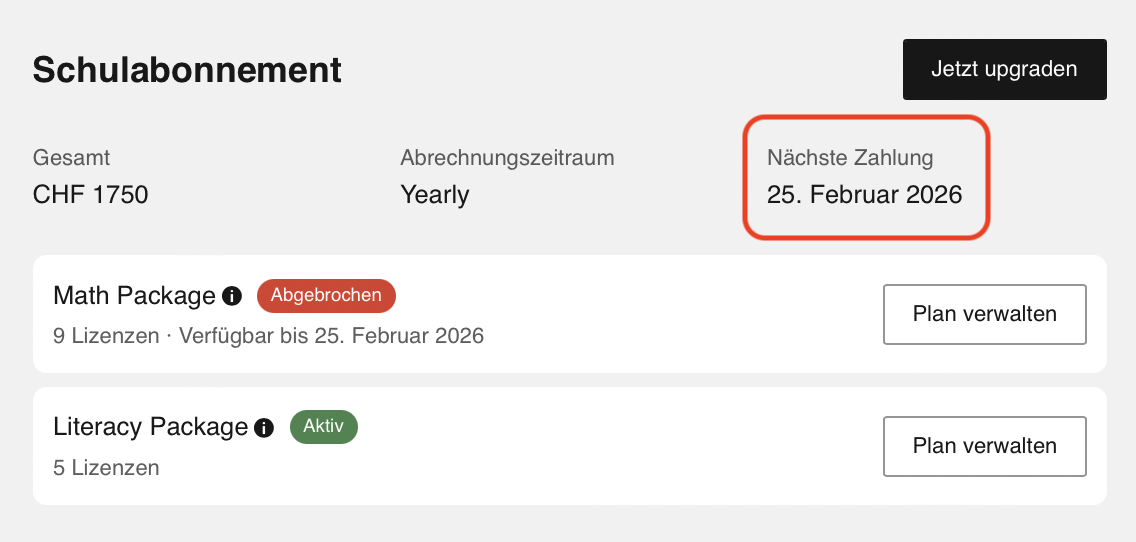Image resolution: width=1136 pixels, height=542 pixels.
Task: Select the Schulabonnement heading
Action: pyautogui.click(x=187, y=70)
